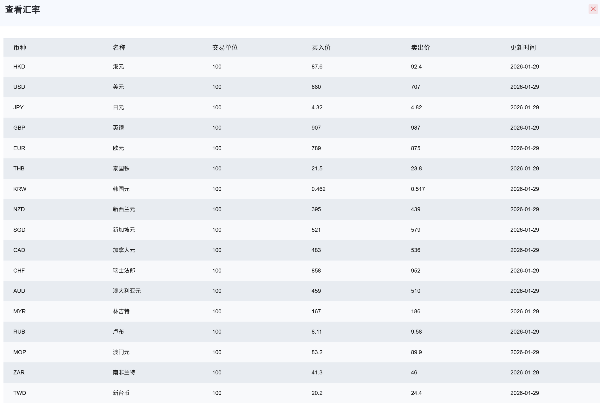600x404 pixels.
Task: Click the buy price in the KRW row
Action: tap(318, 189)
